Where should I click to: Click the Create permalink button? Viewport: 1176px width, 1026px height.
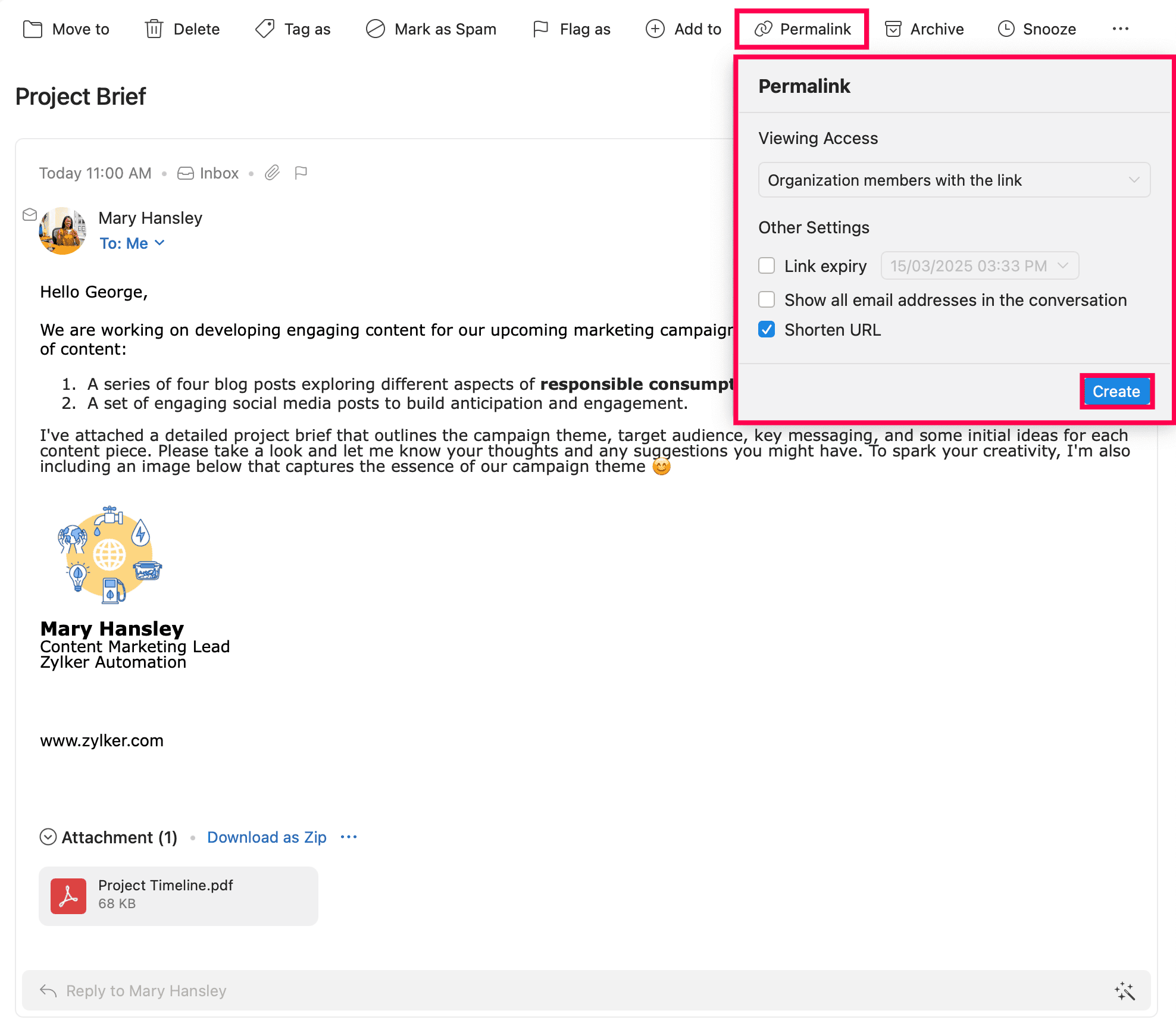(1116, 392)
